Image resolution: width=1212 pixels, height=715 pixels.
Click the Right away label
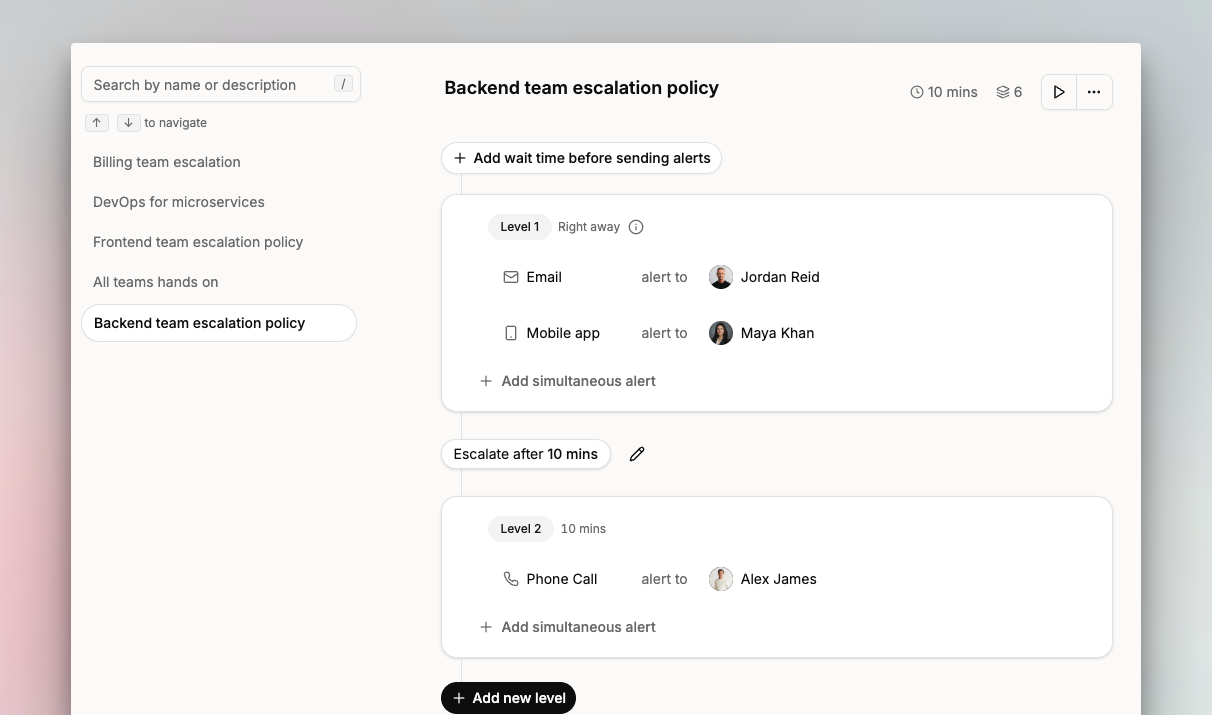click(x=589, y=227)
